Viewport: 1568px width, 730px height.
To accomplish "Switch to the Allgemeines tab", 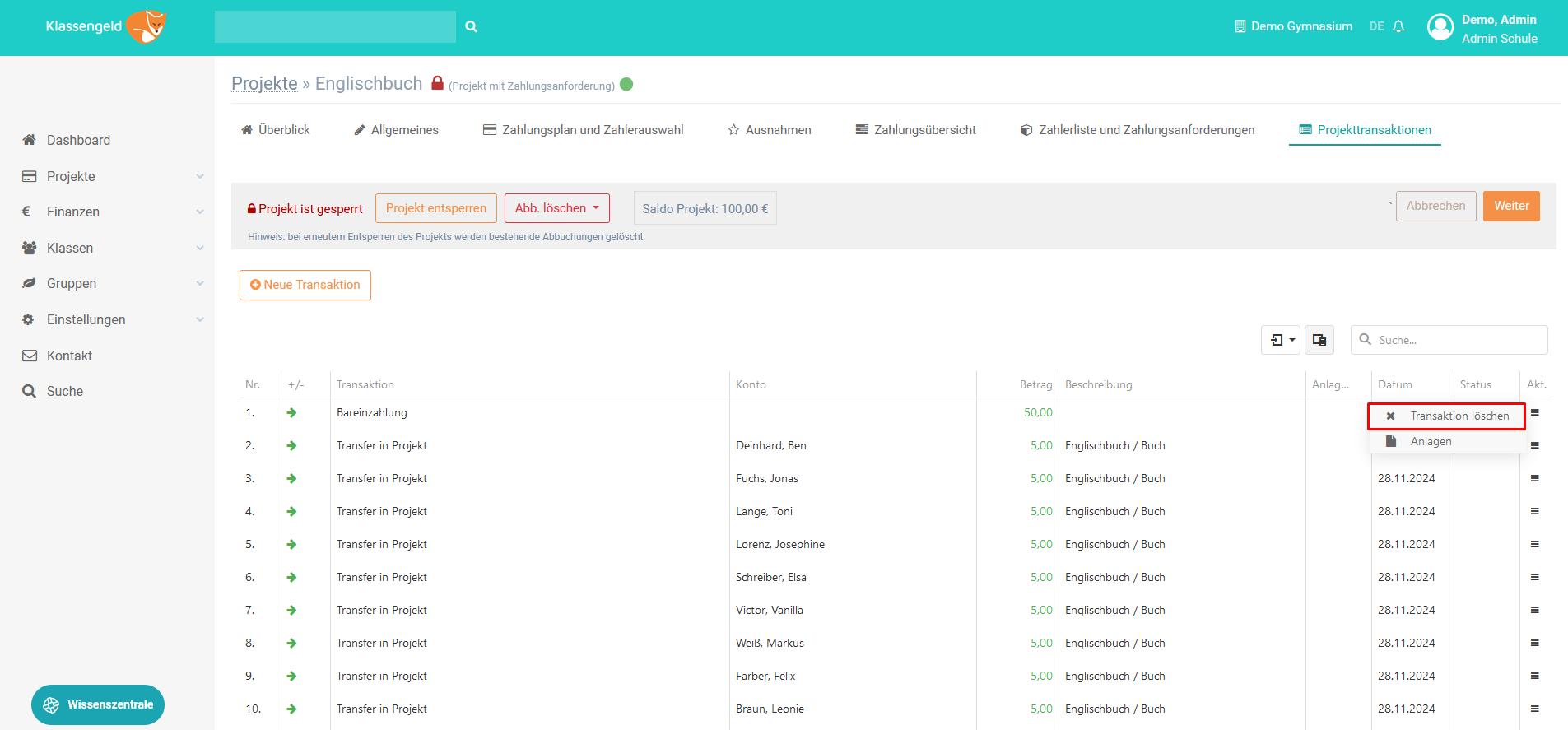I will tap(396, 130).
